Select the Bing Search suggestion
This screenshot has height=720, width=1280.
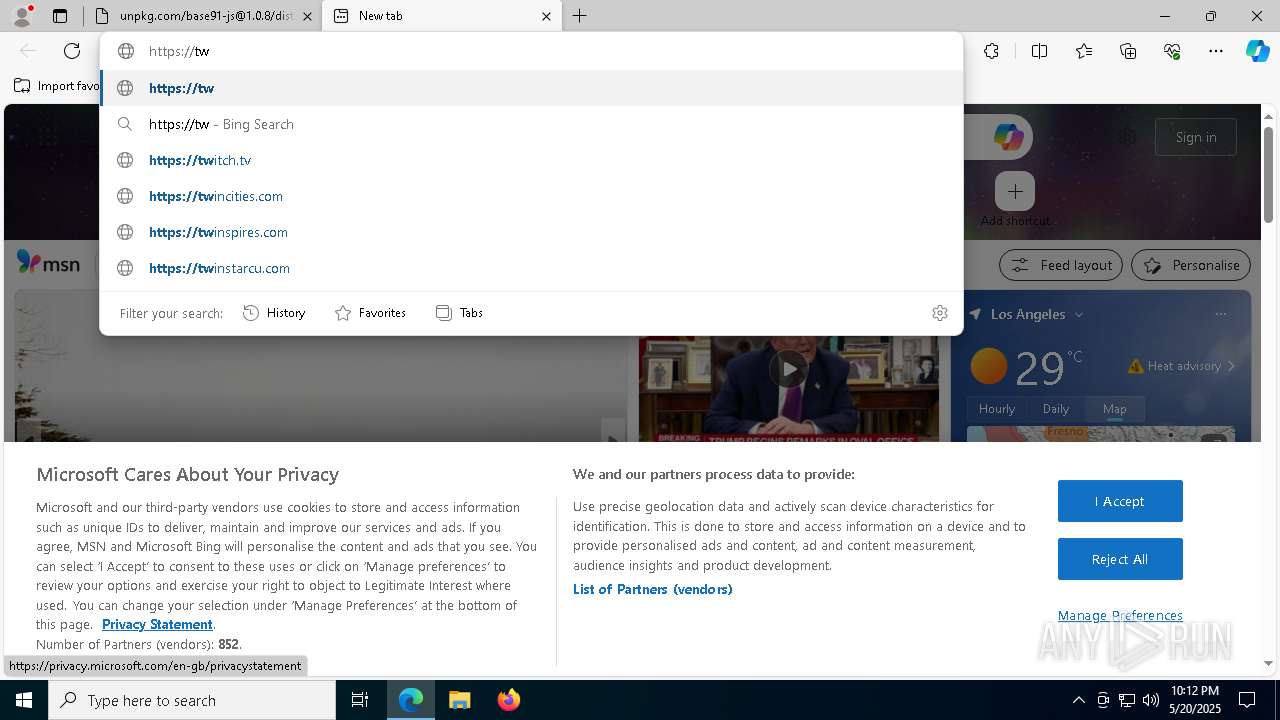(531, 124)
